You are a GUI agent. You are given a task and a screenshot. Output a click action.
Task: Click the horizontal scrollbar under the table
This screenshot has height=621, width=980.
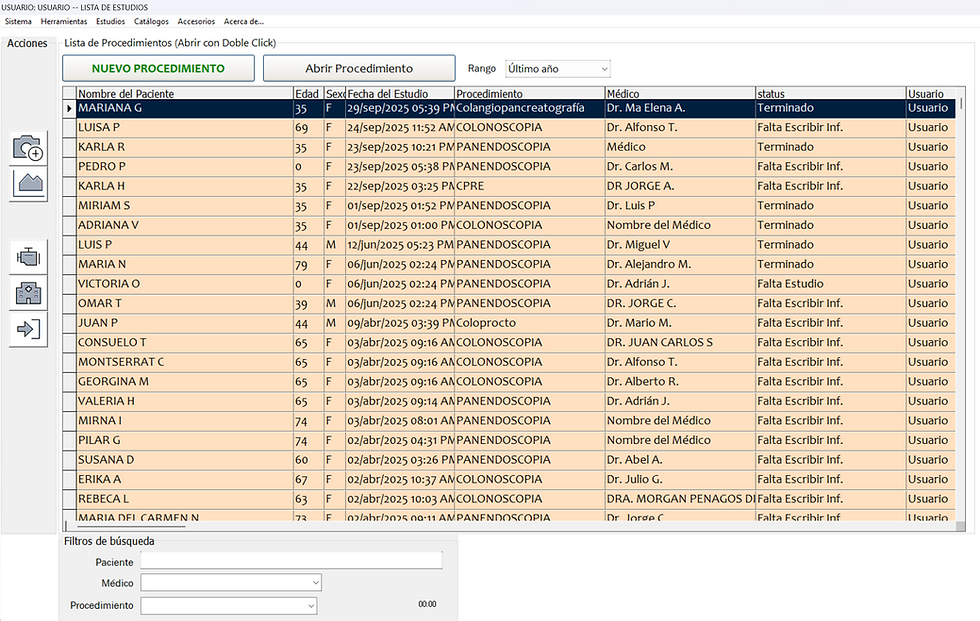509,527
